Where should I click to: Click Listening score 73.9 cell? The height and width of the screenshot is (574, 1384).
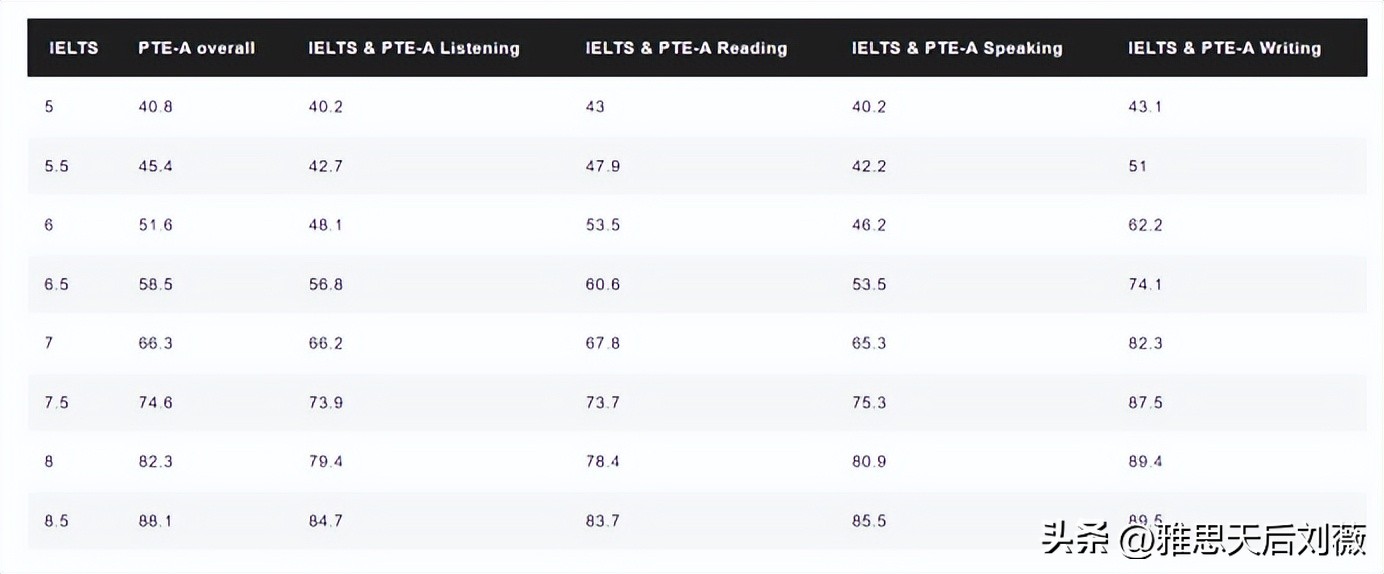[x=326, y=402]
